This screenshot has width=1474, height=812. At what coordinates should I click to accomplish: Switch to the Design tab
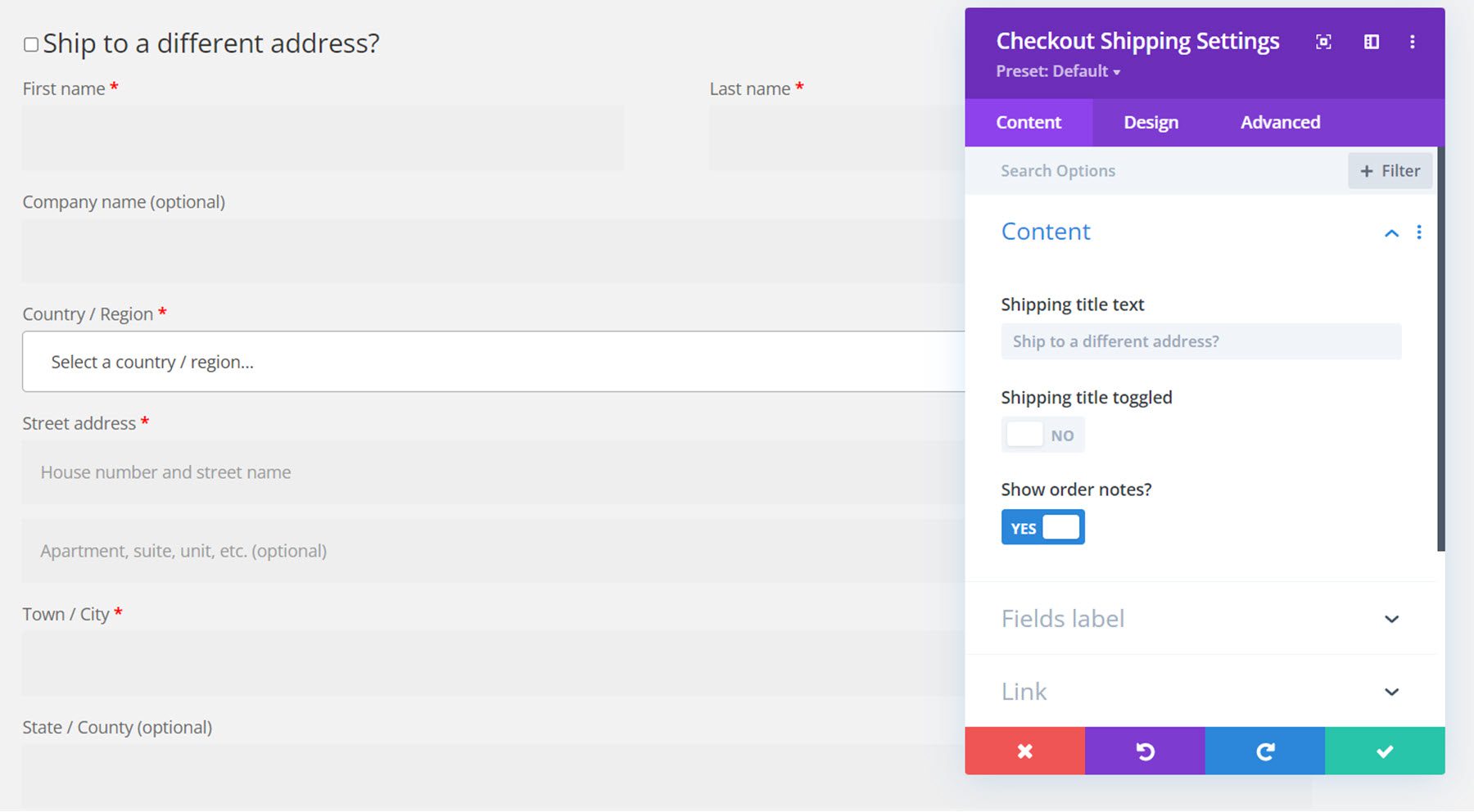[1150, 122]
